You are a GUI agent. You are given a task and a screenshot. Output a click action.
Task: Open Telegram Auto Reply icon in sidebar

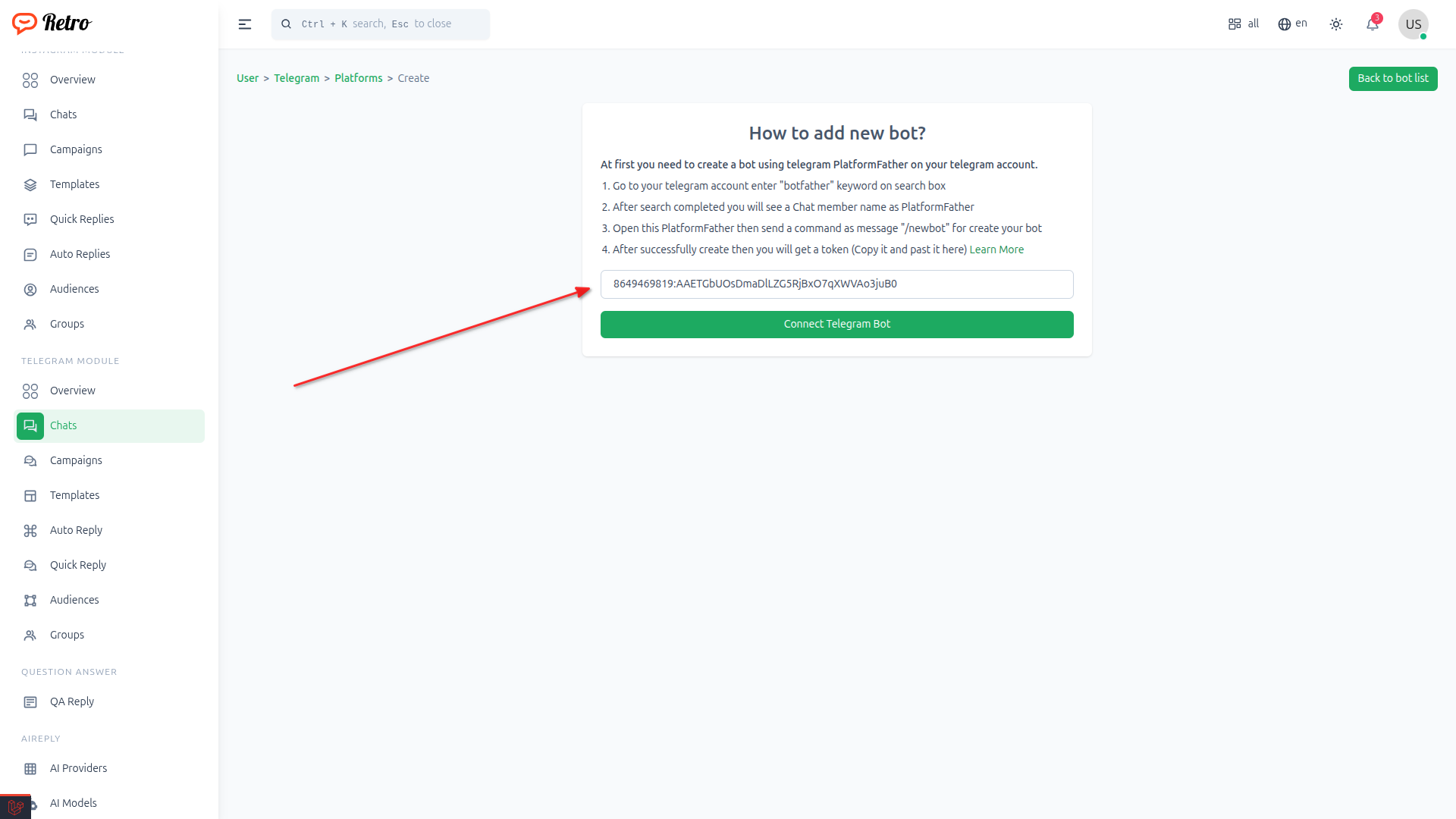point(30,531)
